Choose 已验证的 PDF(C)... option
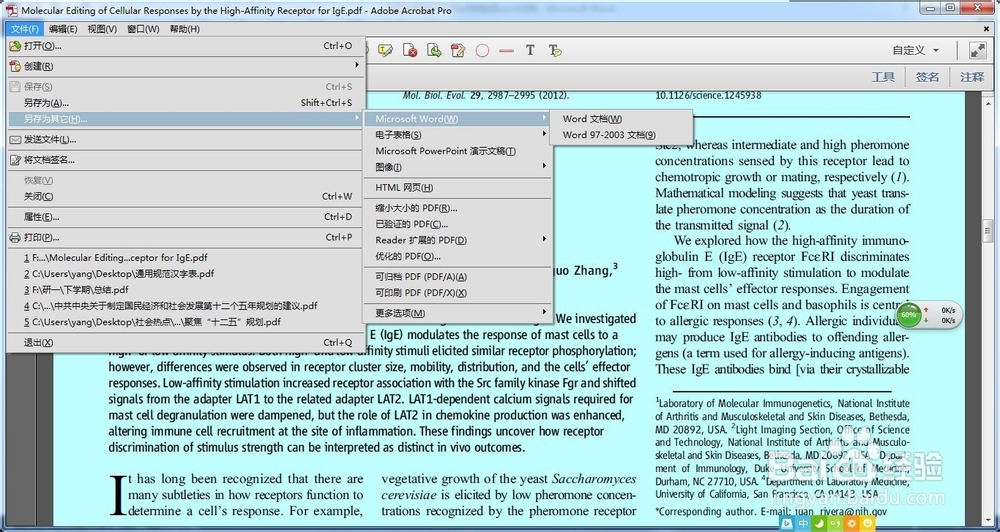The width and height of the screenshot is (1000, 532). pos(458,224)
